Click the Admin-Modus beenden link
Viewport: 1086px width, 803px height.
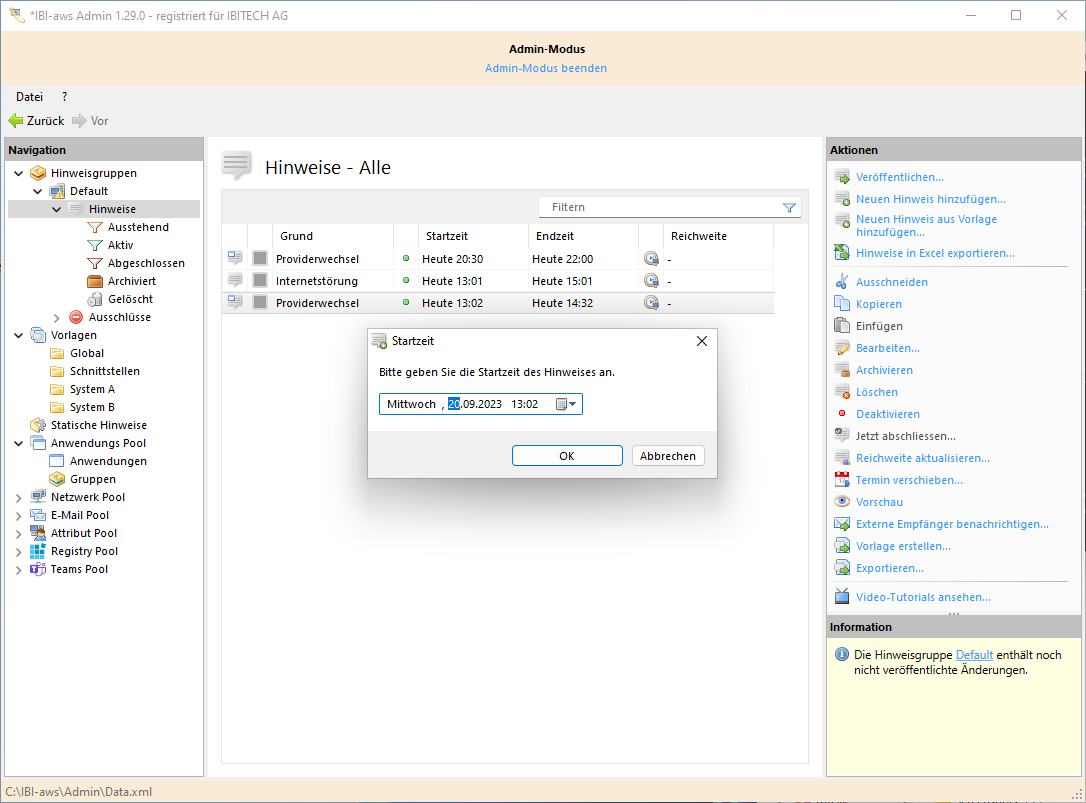[x=546, y=68]
